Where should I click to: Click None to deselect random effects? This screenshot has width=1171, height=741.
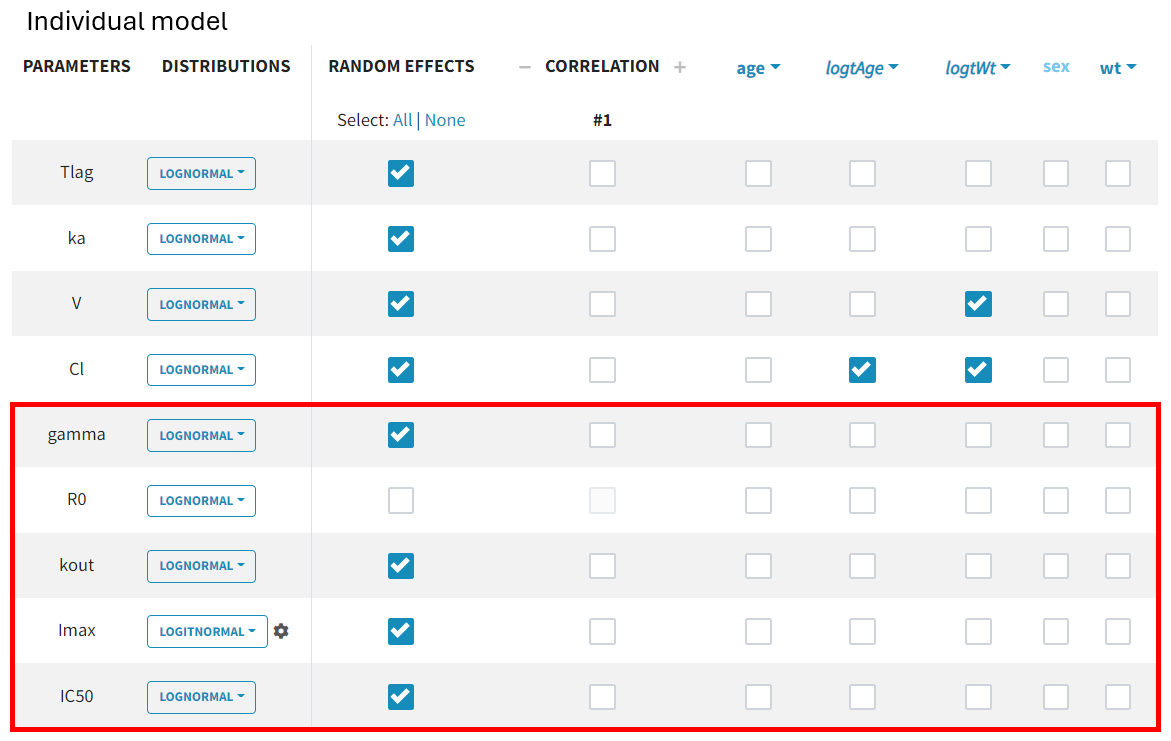pyautogui.click(x=445, y=120)
